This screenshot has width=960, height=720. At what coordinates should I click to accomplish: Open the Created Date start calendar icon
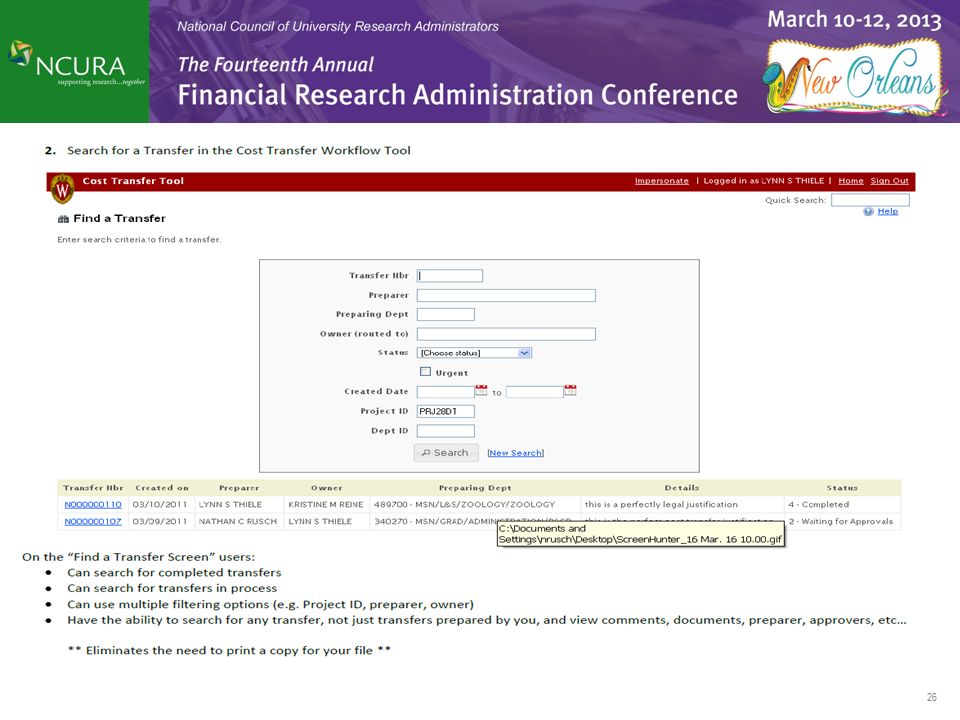point(481,391)
